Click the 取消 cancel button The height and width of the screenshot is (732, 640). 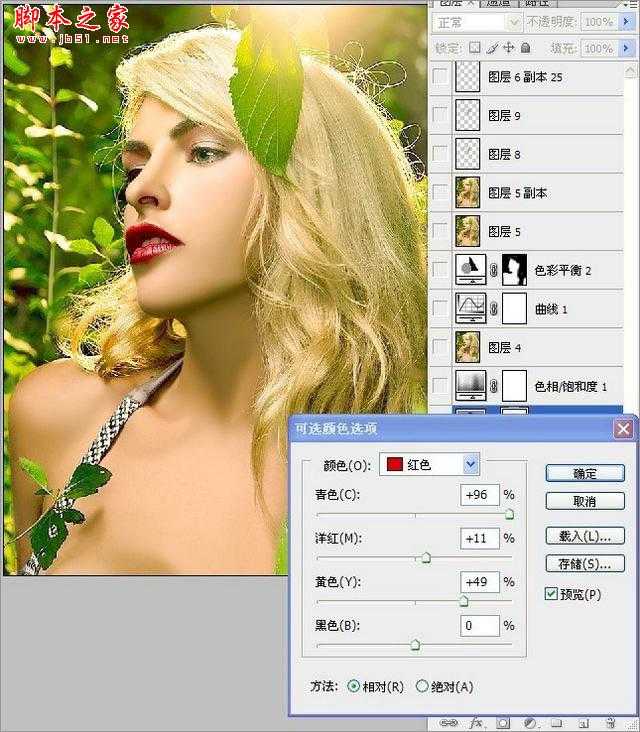coord(585,501)
